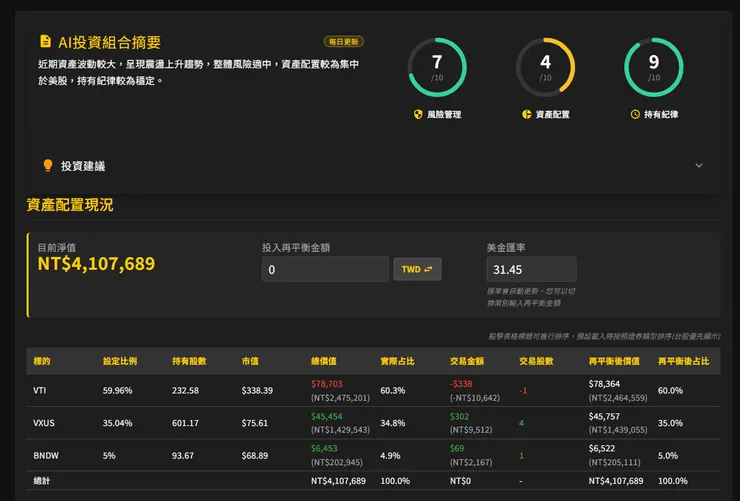Click the 資產配置 pie chart icon
The height and width of the screenshot is (501, 740).
coord(526,114)
